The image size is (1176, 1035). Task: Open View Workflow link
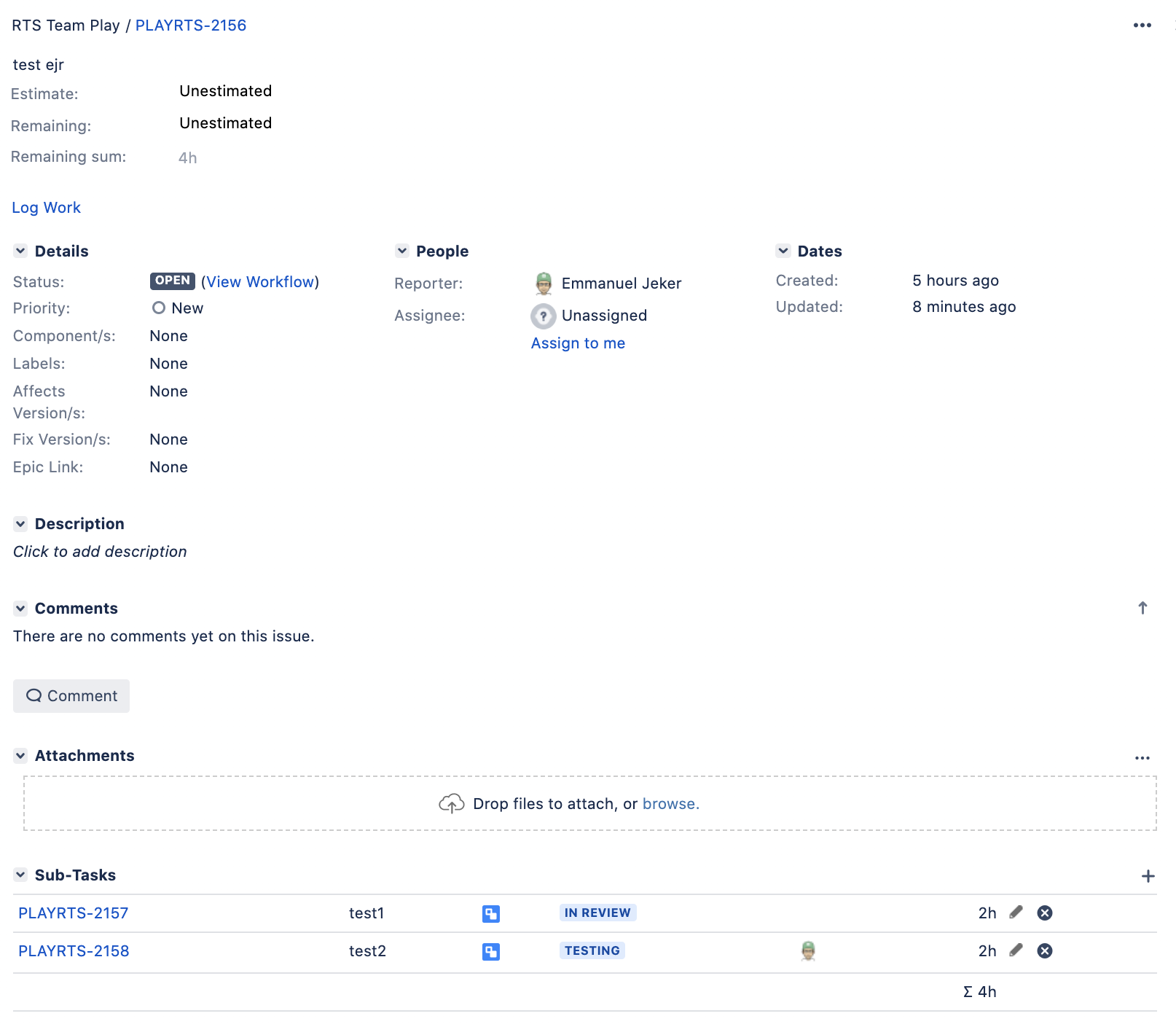[260, 282]
